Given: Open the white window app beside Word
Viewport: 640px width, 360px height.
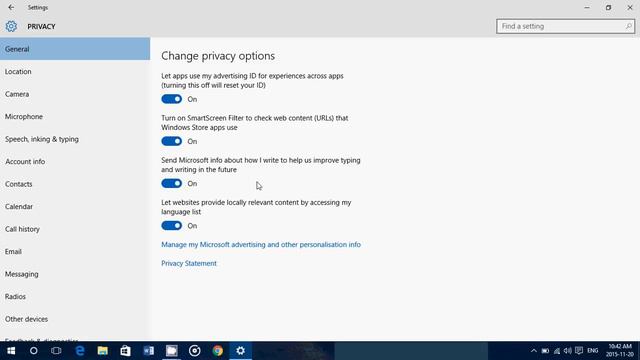Looking at the screenshot, I should pos(171,351).
